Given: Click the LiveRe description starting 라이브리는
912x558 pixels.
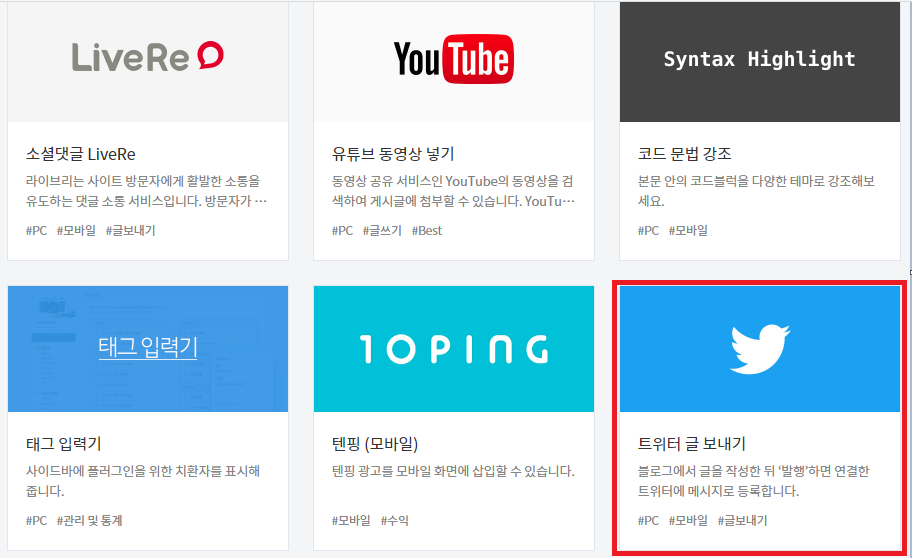Looking at the screenshot, I should [146, 191].
